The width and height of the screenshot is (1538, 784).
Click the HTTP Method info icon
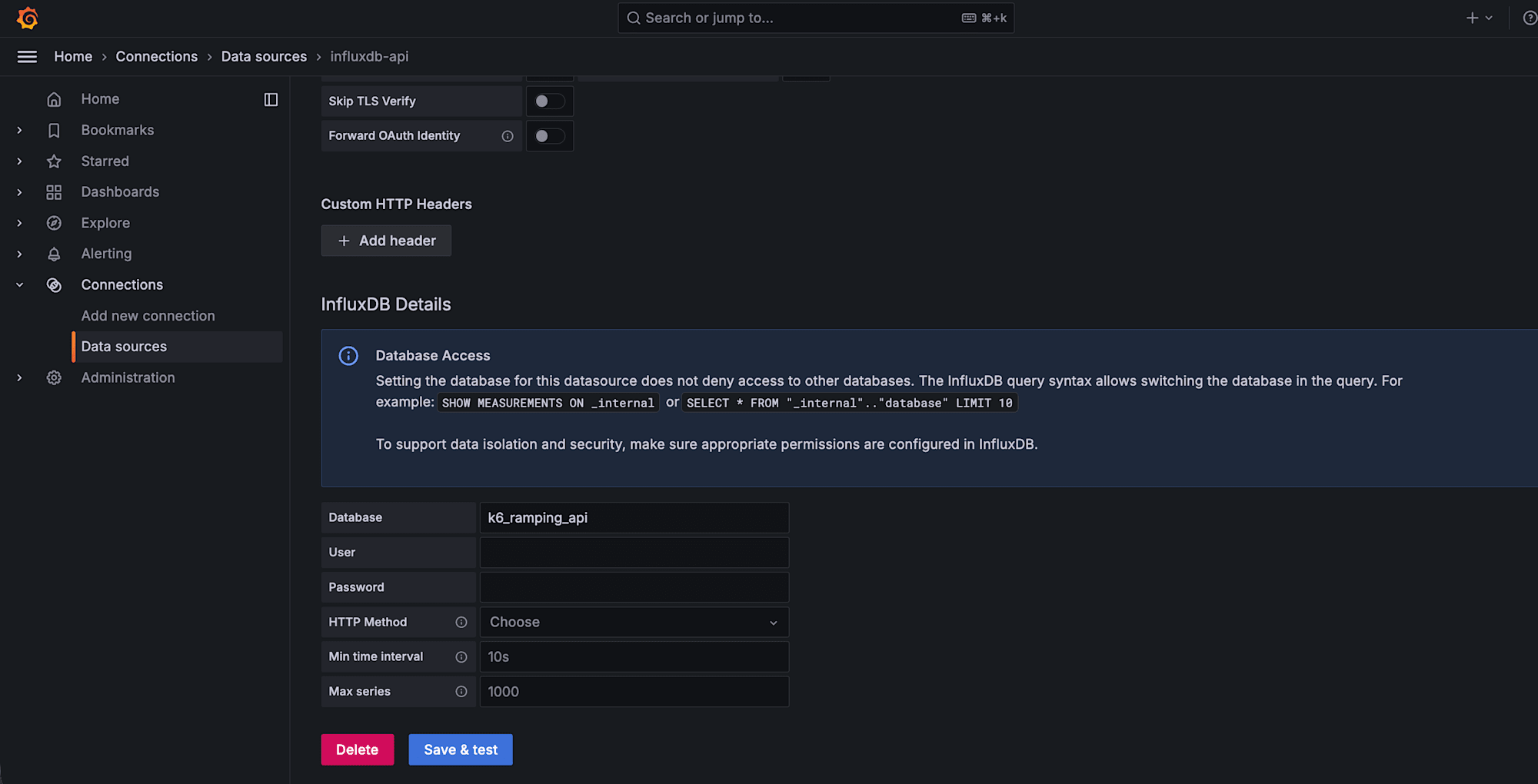click(x=461, y=622)
